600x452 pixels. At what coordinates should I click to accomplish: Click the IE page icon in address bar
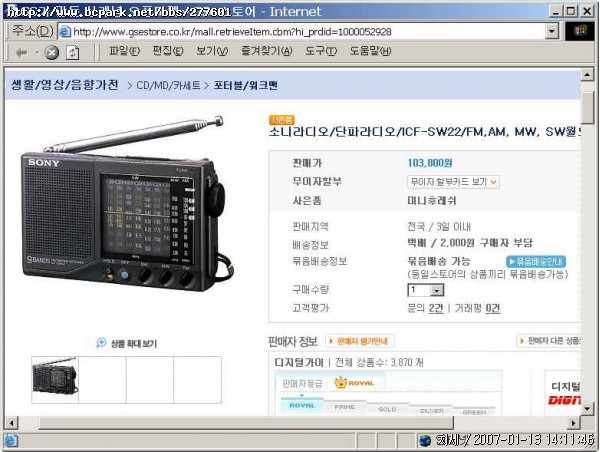point(65,31)
